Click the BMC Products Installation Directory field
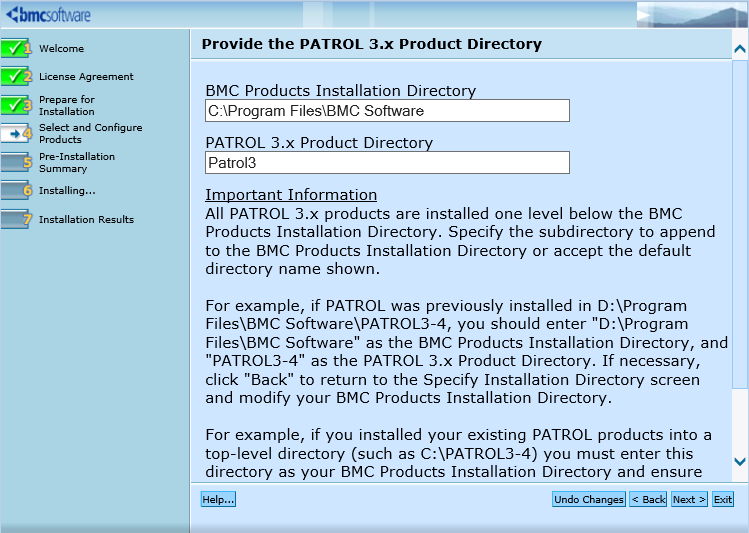The image size is (749, 533). [x=387, y=111]
